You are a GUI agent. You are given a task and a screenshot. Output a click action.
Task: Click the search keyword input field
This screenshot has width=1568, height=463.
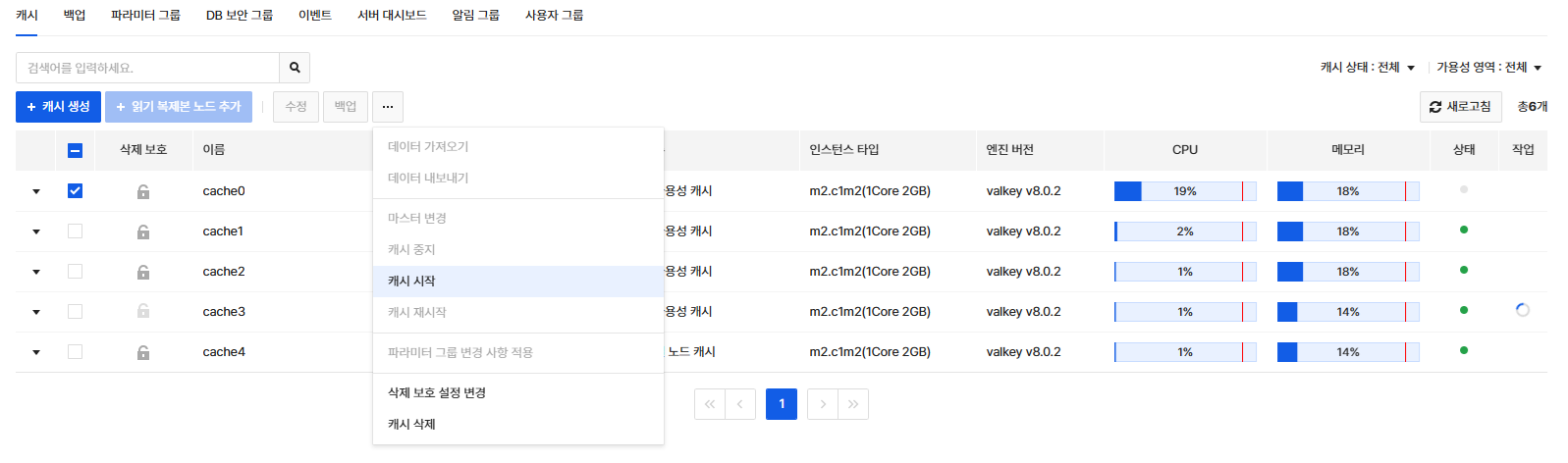coord(147,68)
